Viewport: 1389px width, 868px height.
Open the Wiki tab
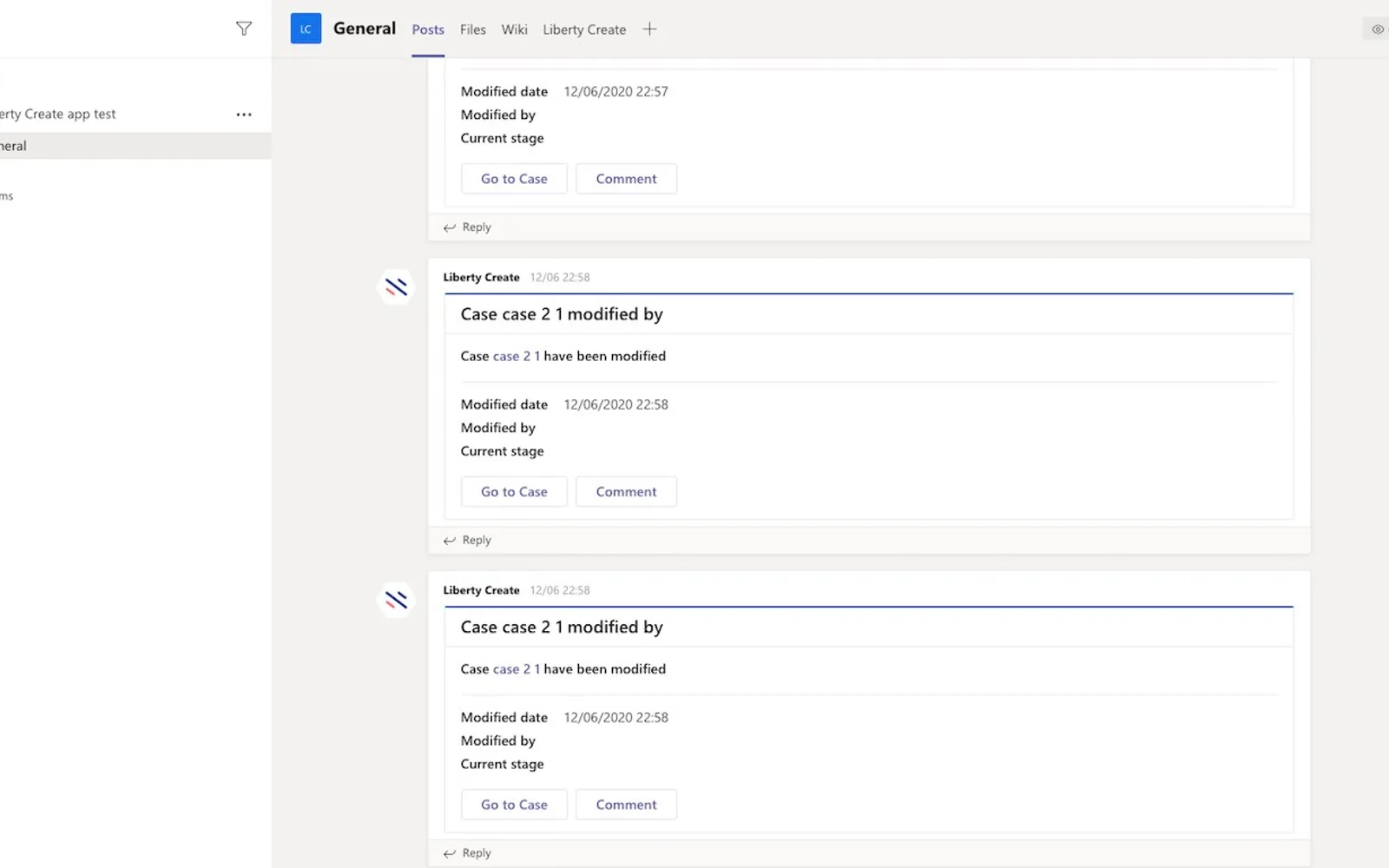514,30
